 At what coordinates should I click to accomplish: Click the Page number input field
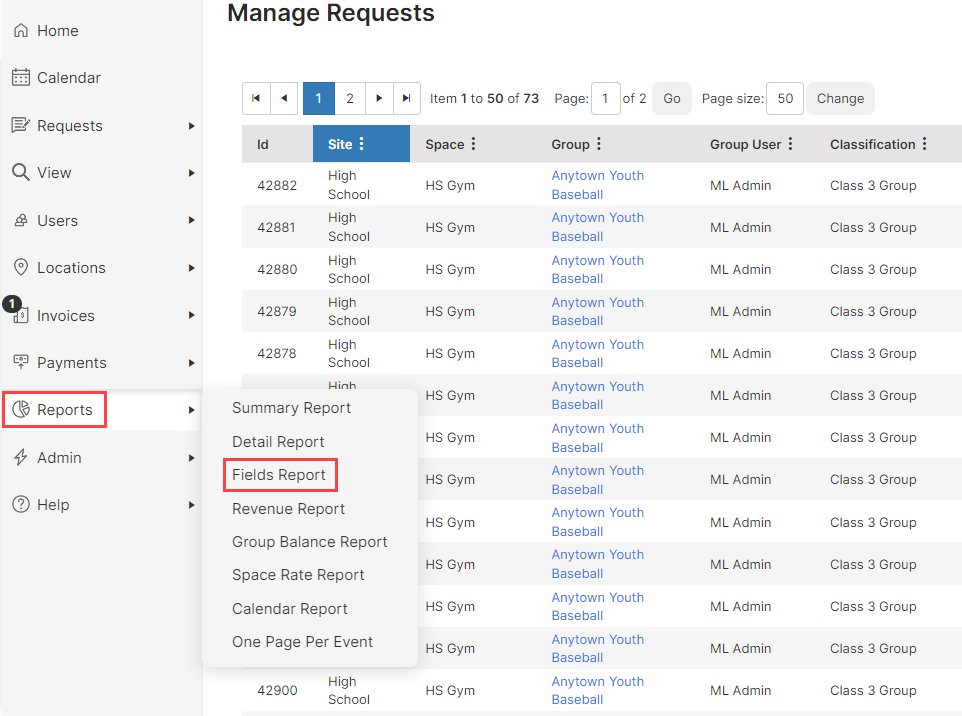click(606, 98)
